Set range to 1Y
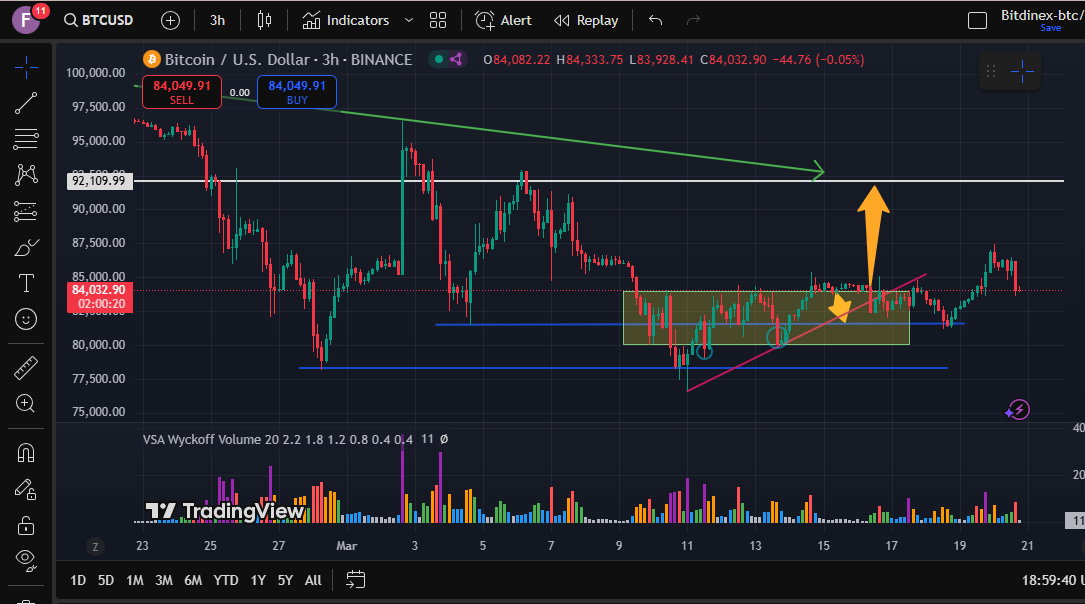Viewport: 1085px width, 604px height. (258, 580)
